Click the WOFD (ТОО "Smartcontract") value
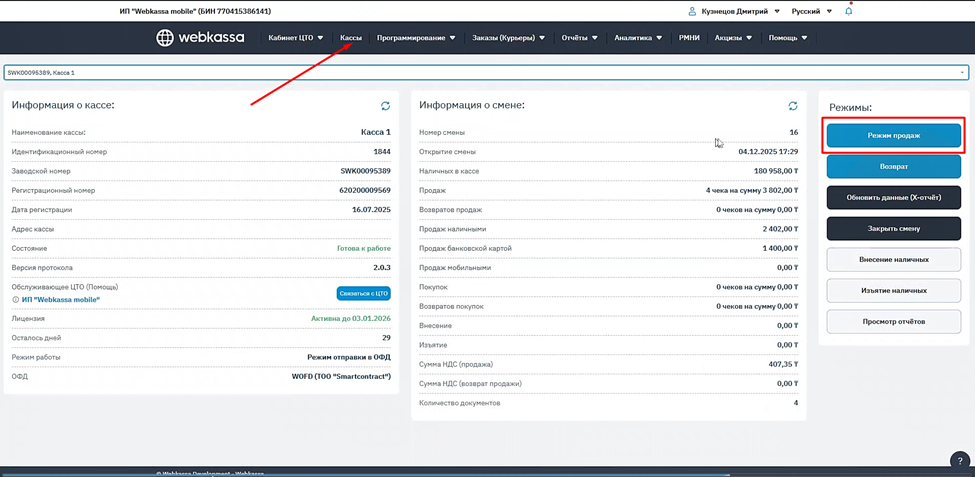Viewport: 975px width, 477px height. click(341, 377)
